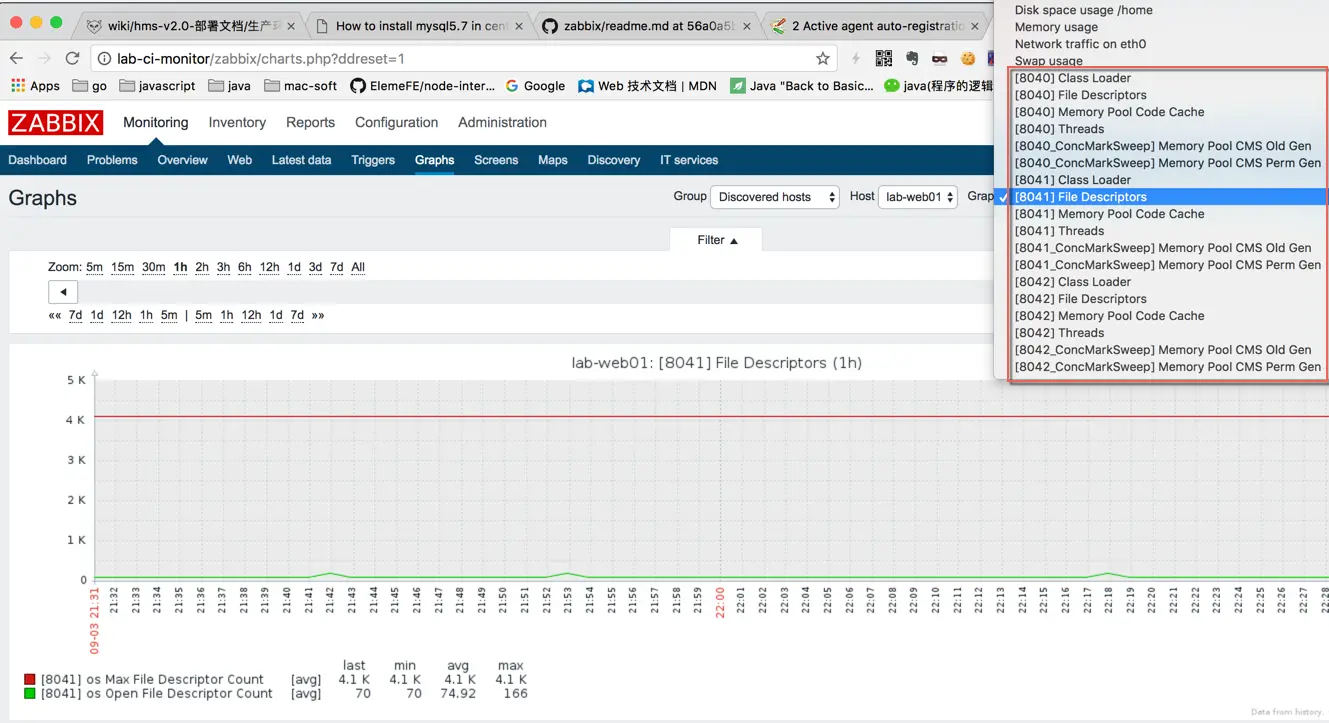The height and width of the screenshot is (723, 1329).
Task: Open the Group dropdown showing Discovered hosts
Action: tap(774, 197)
